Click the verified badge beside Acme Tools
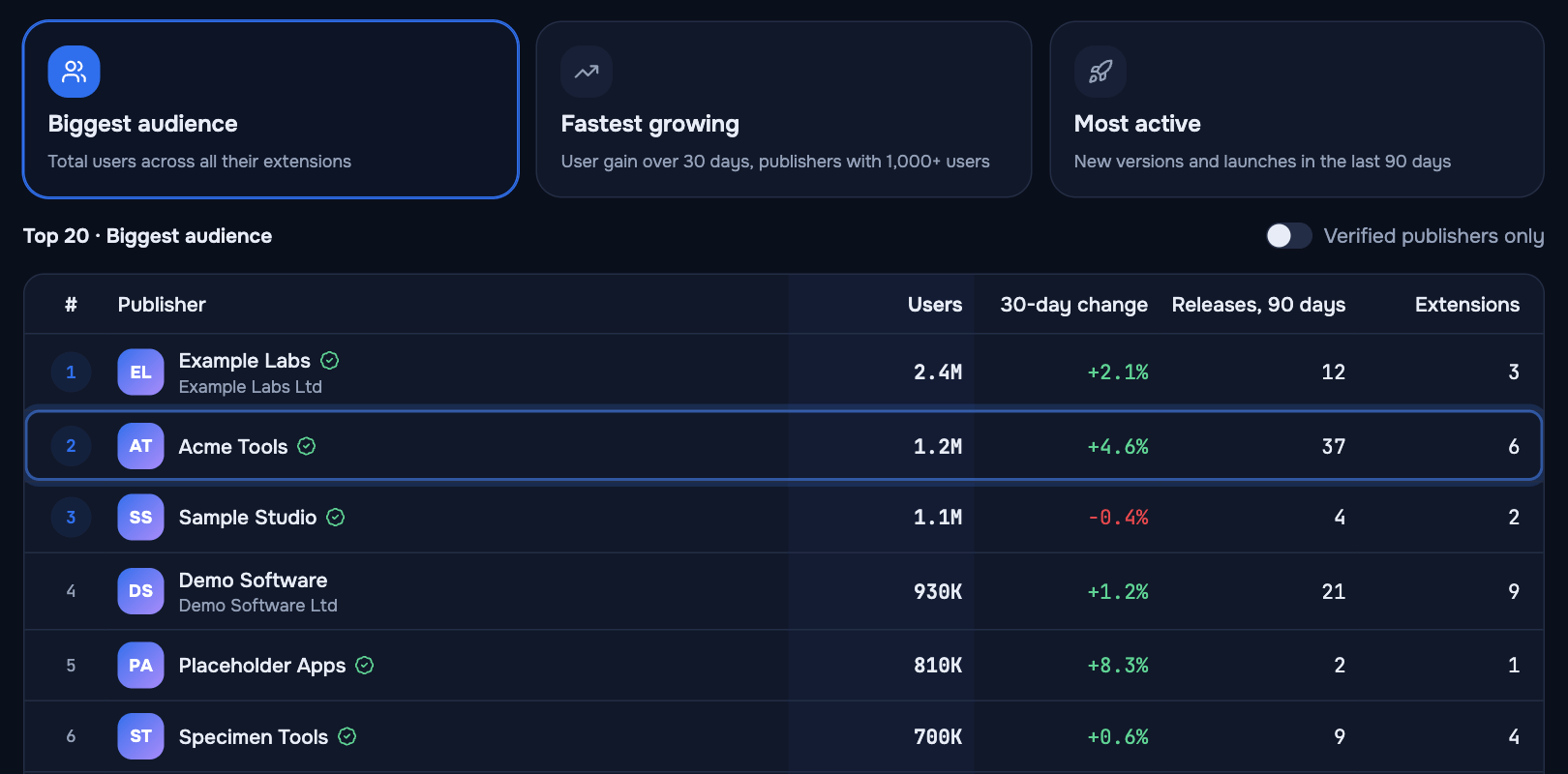The height and width of the screenshot is (774, 1568). [307, 446]
